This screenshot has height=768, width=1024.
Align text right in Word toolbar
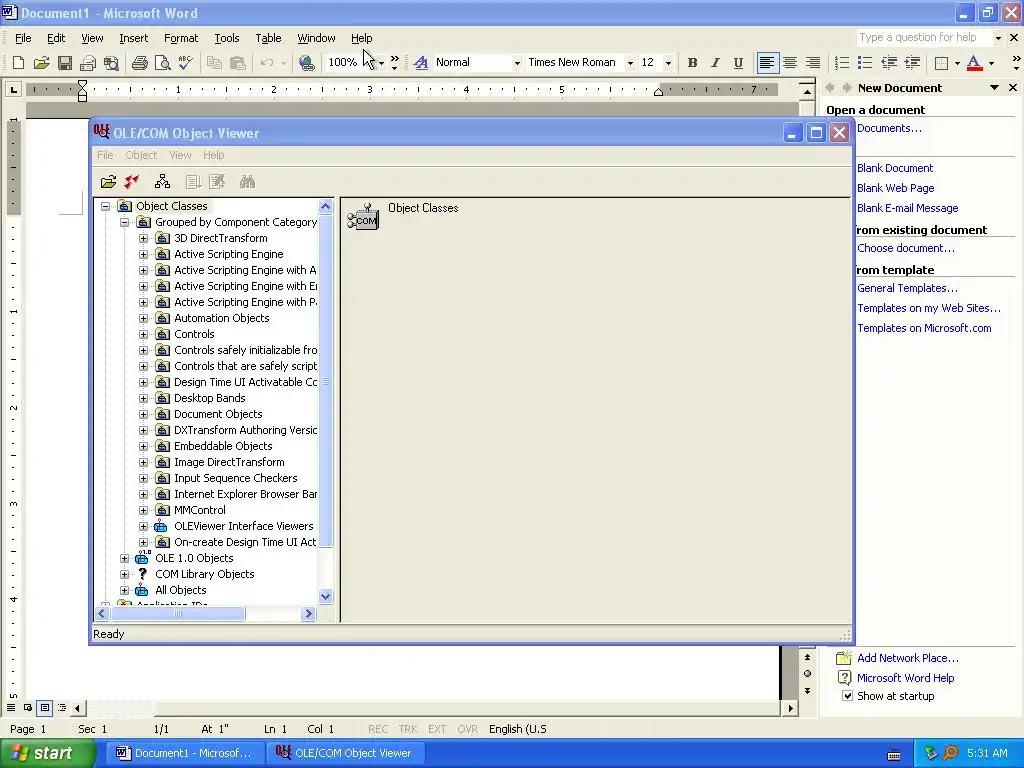click(x=813, y=63)
